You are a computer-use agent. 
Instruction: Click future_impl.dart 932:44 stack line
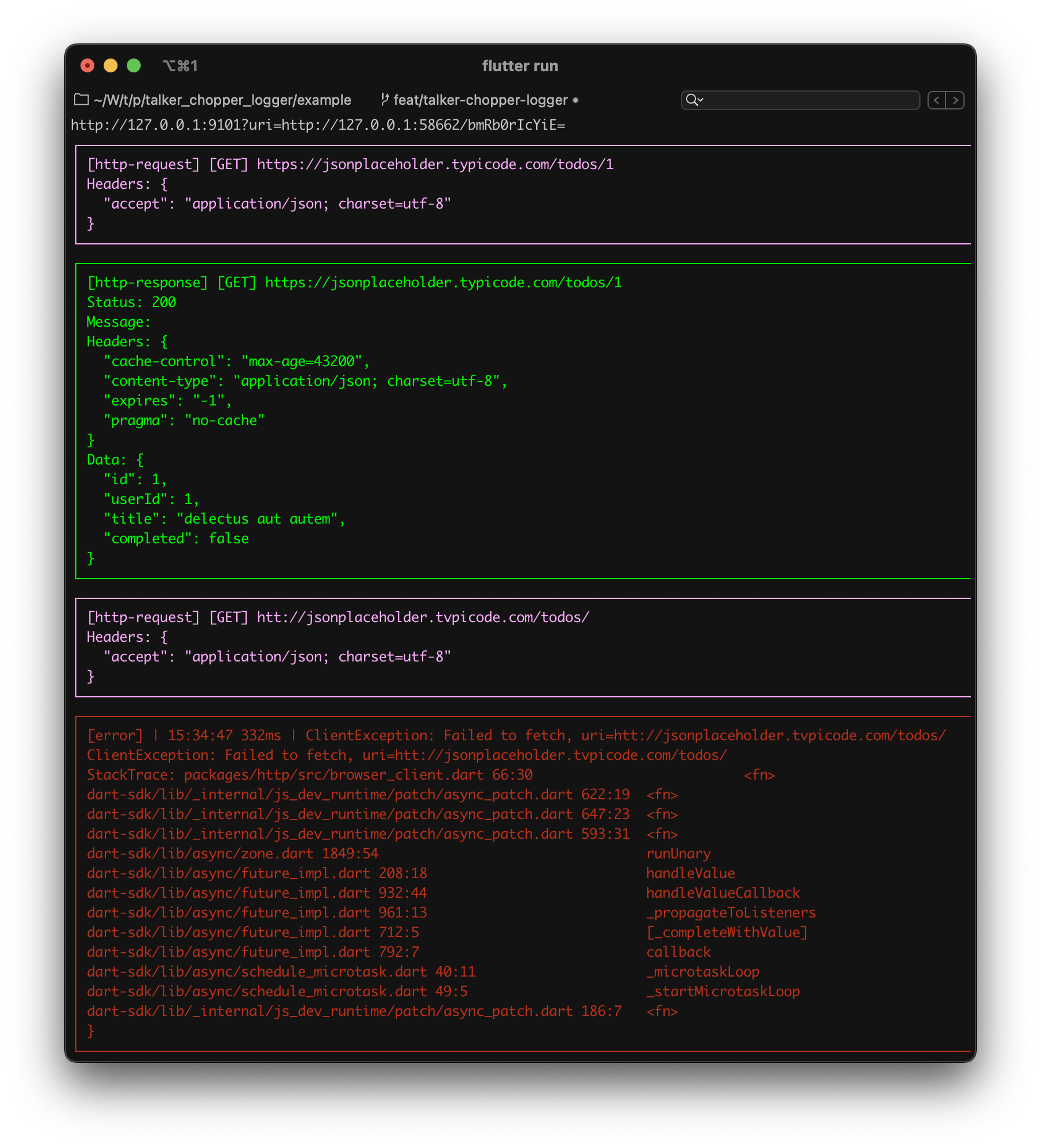pyautogui.click(x=257, y=893)
